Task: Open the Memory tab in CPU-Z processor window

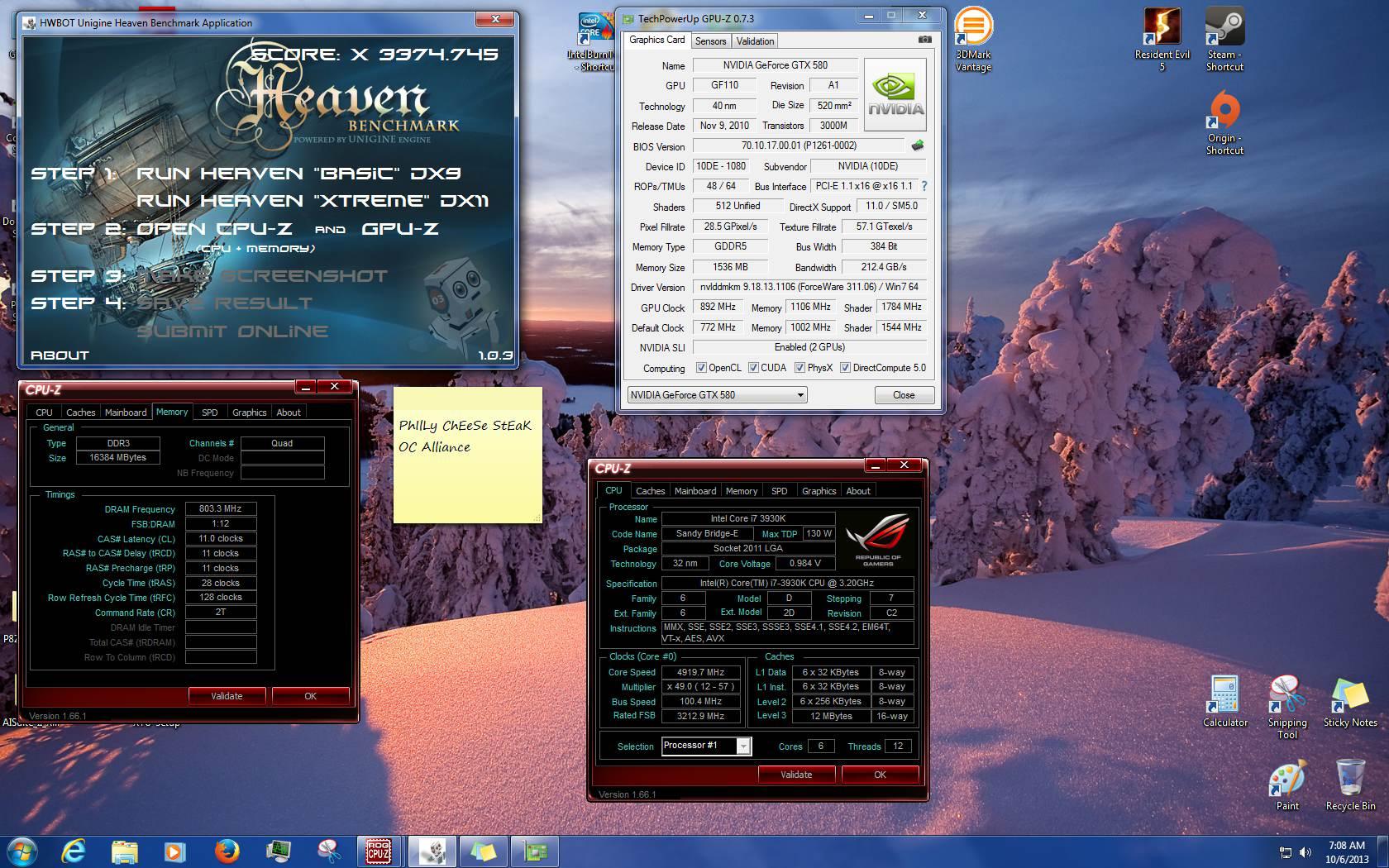Action: pos(741,490)
